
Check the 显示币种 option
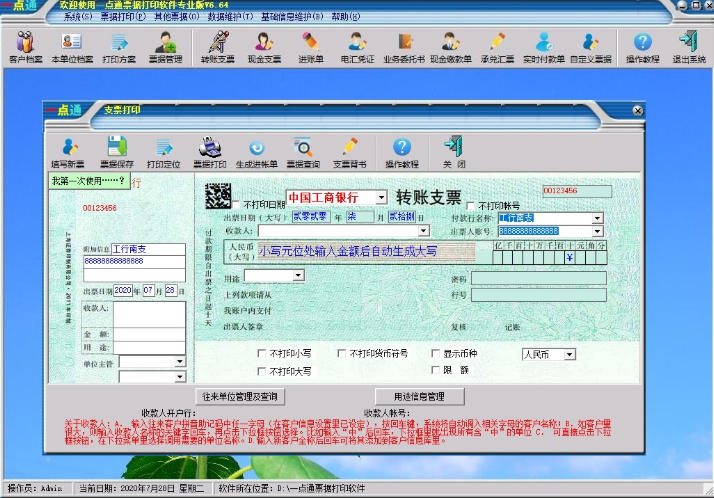[x=435, y=353]
